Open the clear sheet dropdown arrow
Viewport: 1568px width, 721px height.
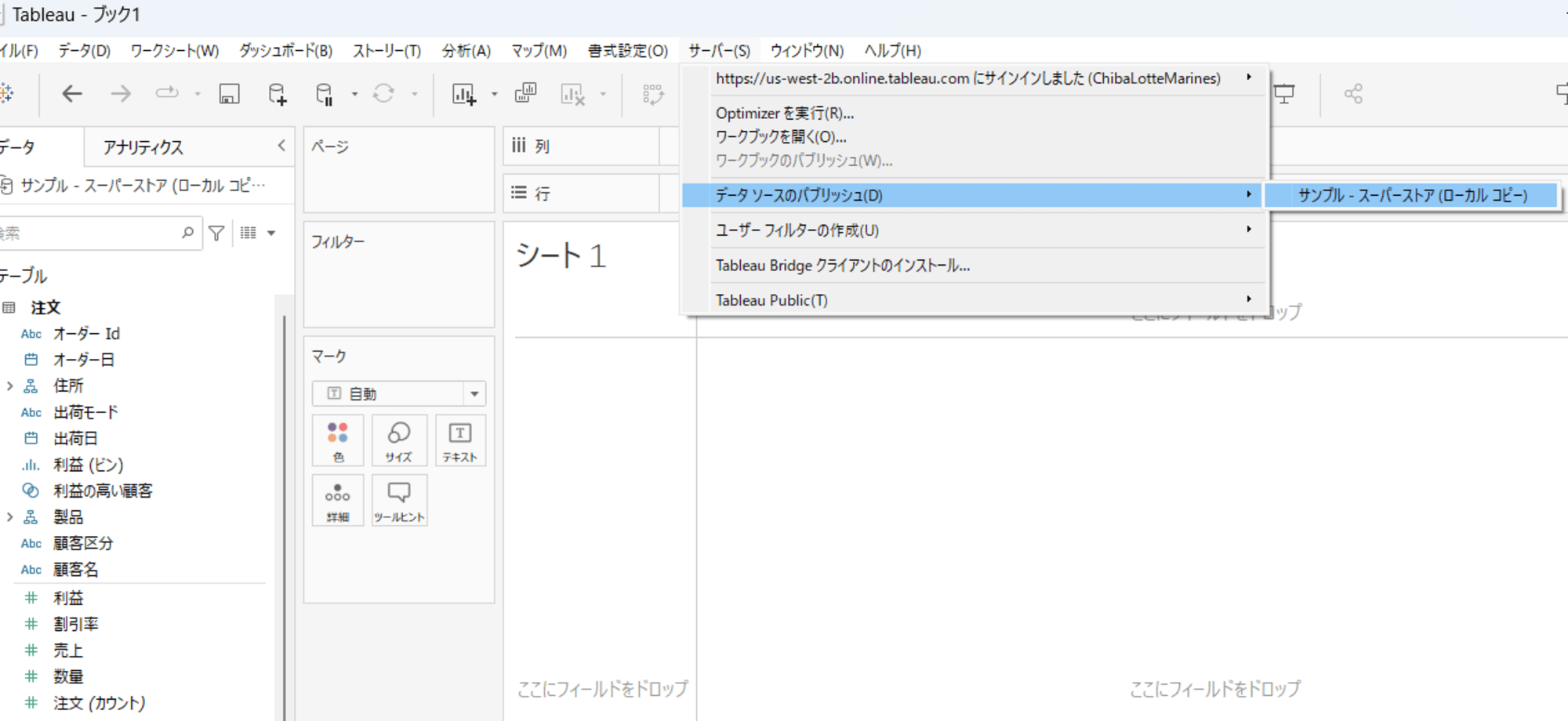point(603,94)
